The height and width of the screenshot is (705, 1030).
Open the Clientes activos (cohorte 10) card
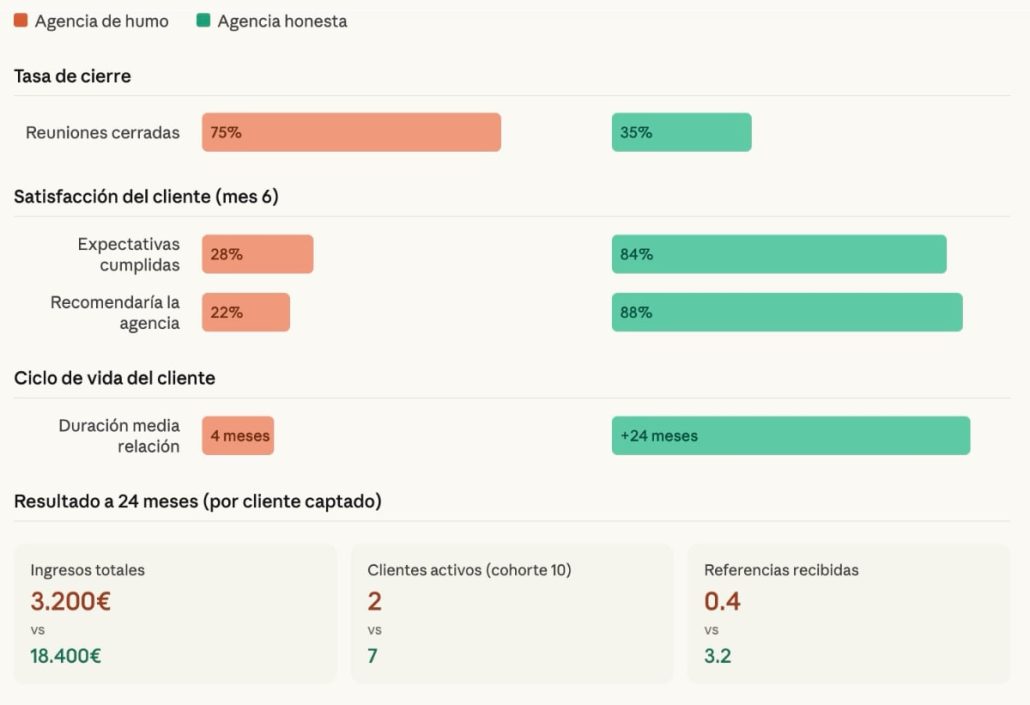[x=512, y=613]
